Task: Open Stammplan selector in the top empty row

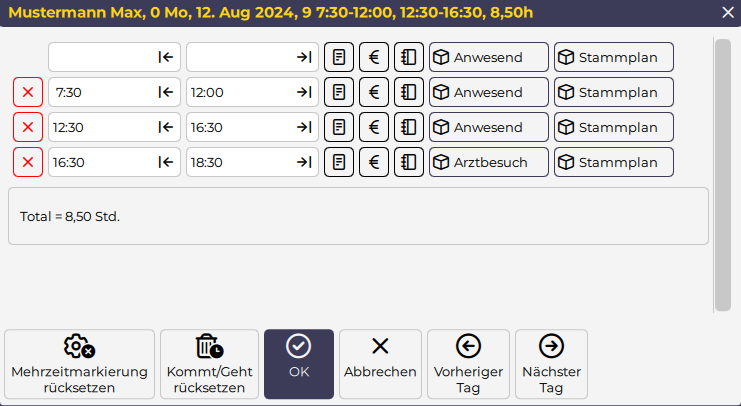Action: 614,57
